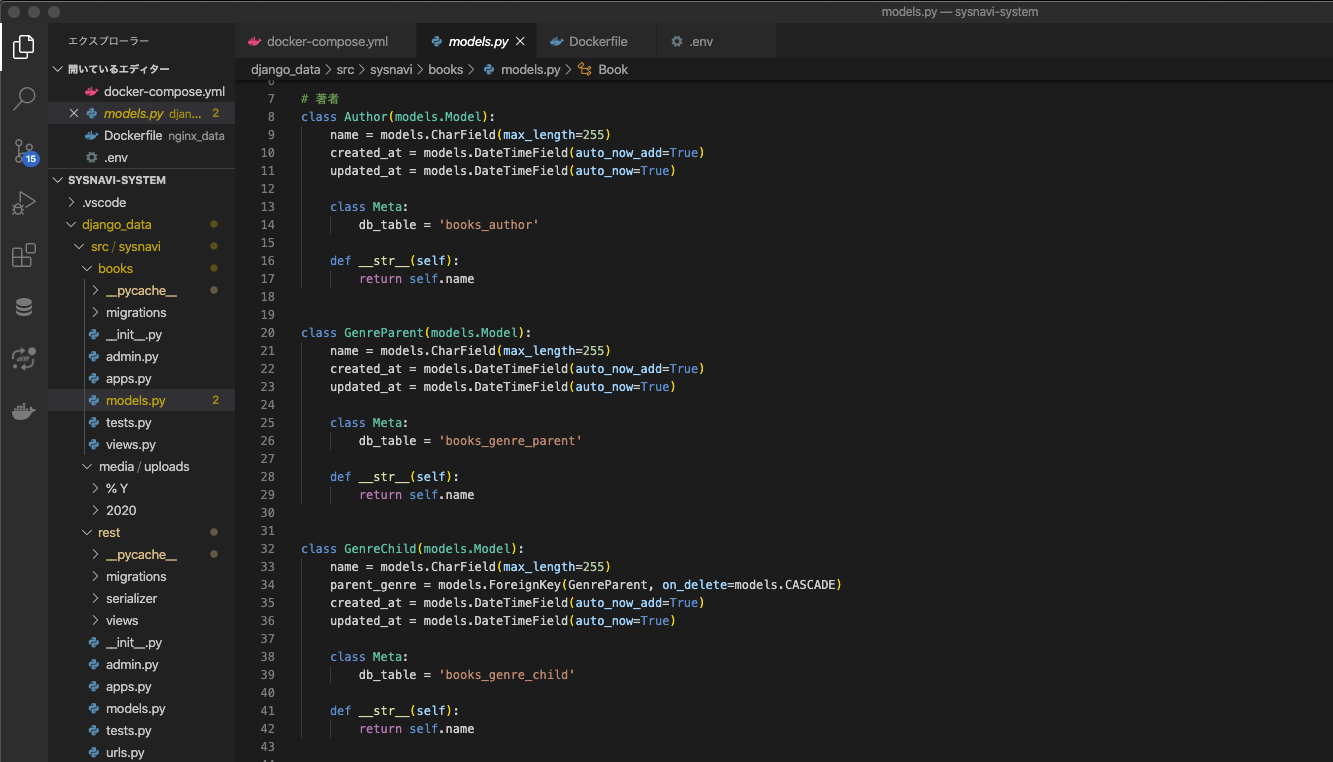The width and height of the screenshot is (1333, 762).
Task: Close models.py in open editors list
Action: tap(74, 114)
